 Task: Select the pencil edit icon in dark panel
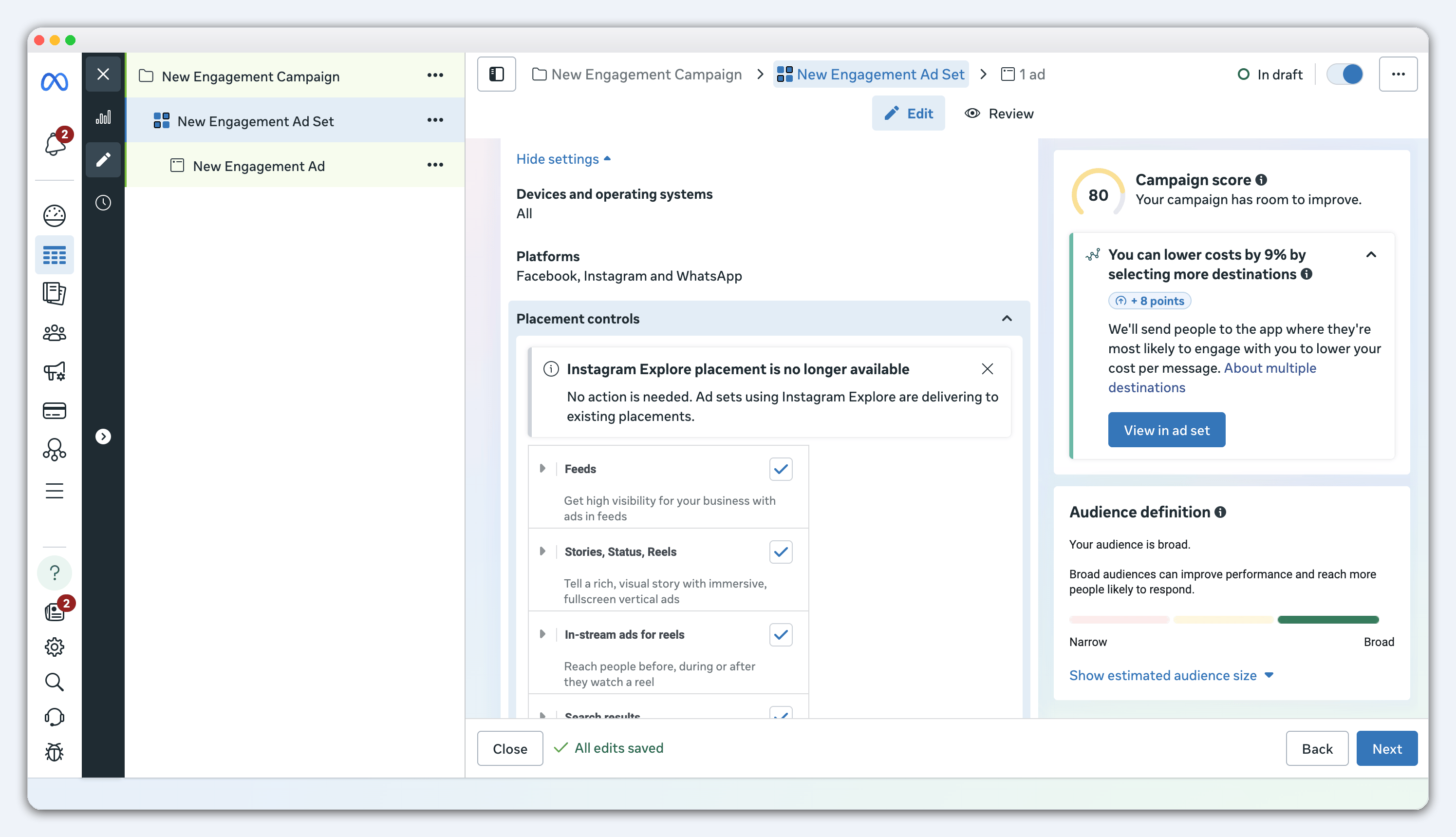click(103, 159)
